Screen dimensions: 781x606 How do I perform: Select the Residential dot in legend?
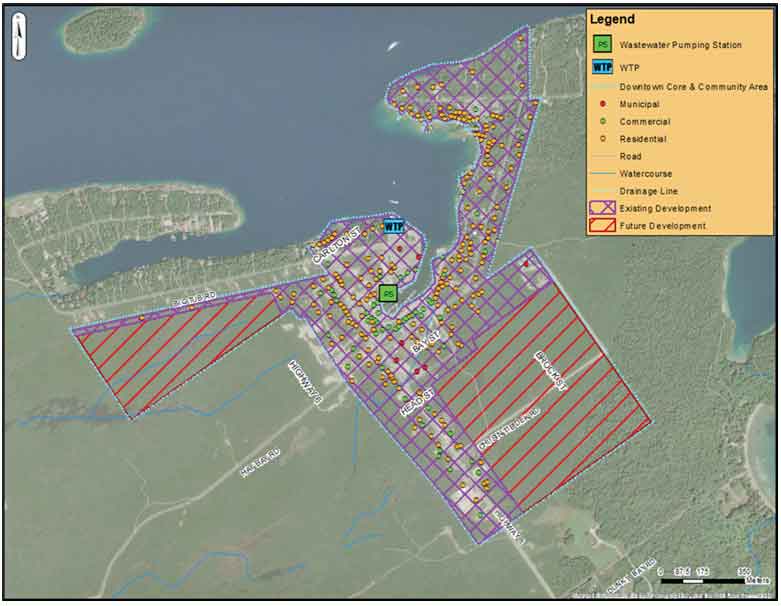point(602,139)
